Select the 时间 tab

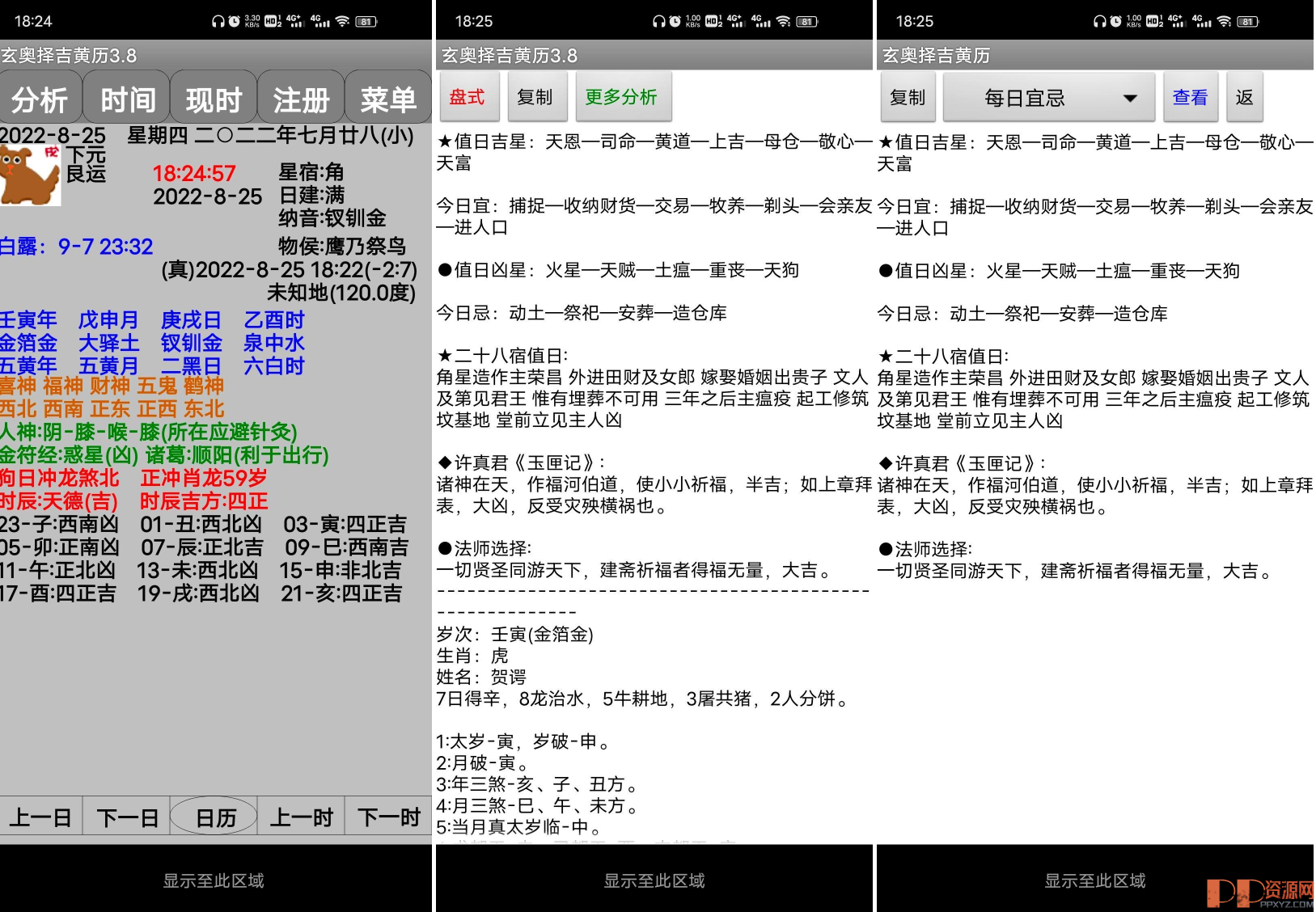pos(127,97)
